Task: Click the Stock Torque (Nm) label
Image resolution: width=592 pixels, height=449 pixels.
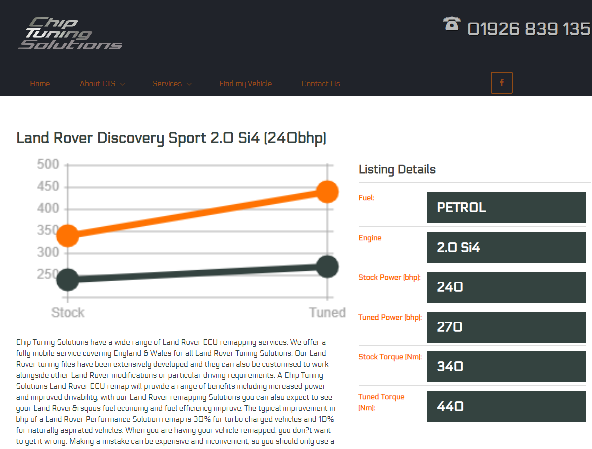Action: pyautogui.click(x=390, y=356)
